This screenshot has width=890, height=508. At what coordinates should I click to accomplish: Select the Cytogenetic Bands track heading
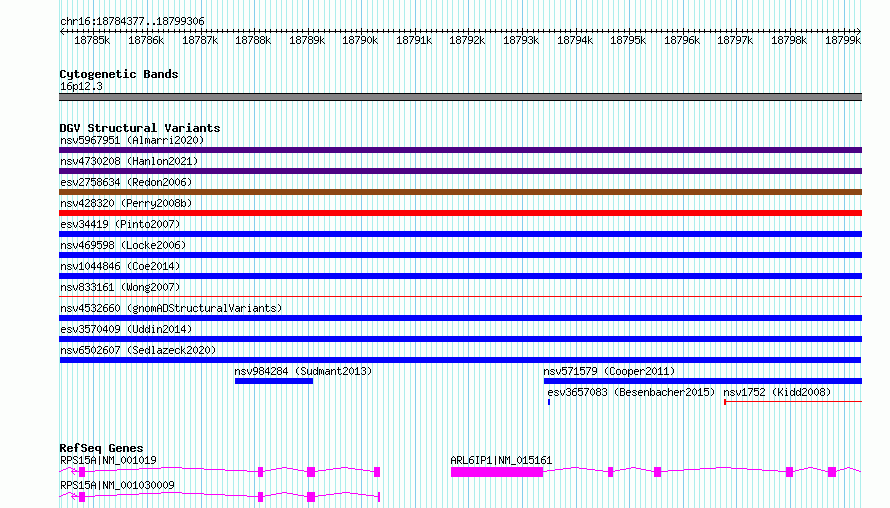click(x=119, y=74)
